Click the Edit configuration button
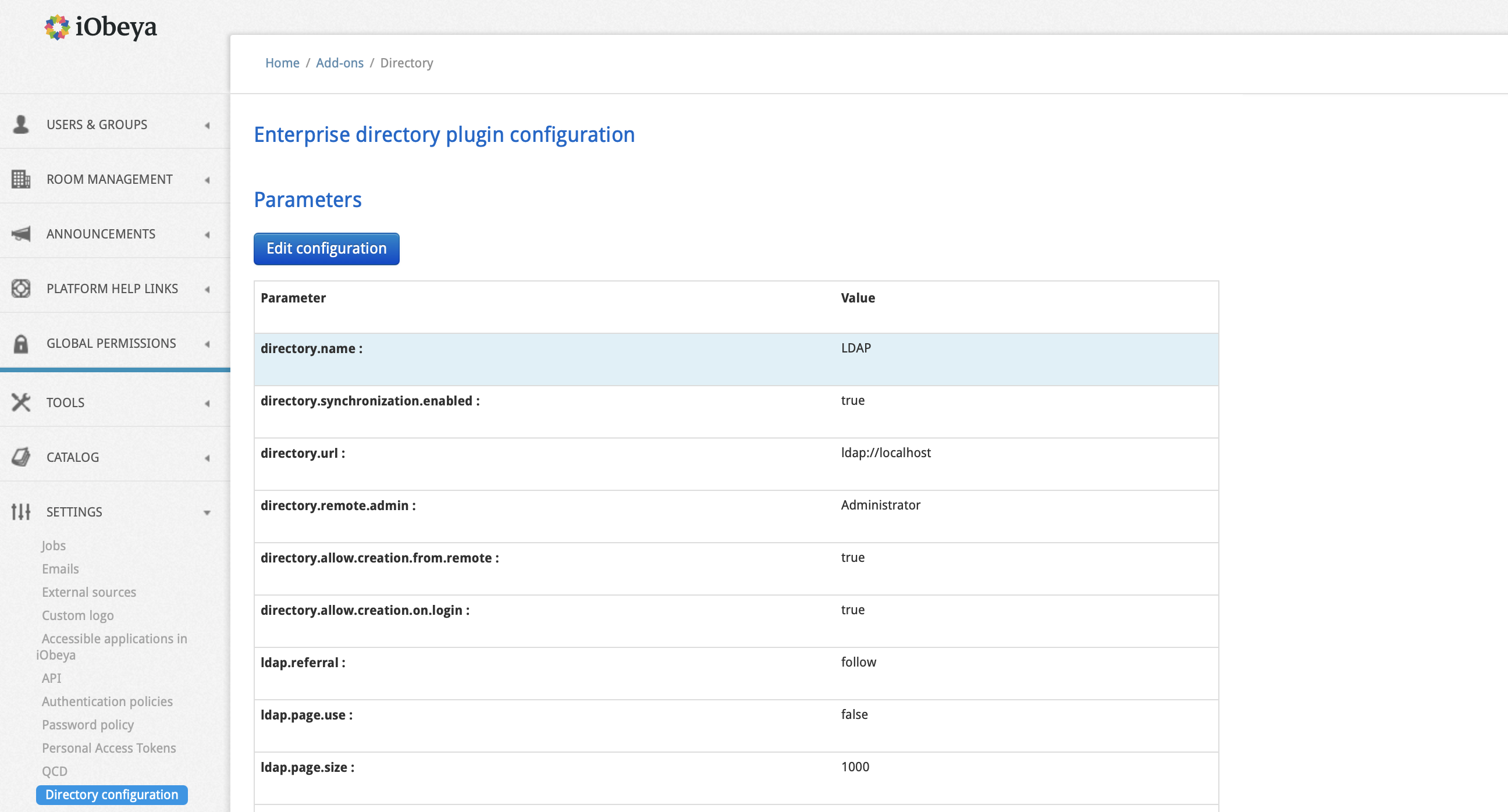1508x812 pixels. (326, 249)
